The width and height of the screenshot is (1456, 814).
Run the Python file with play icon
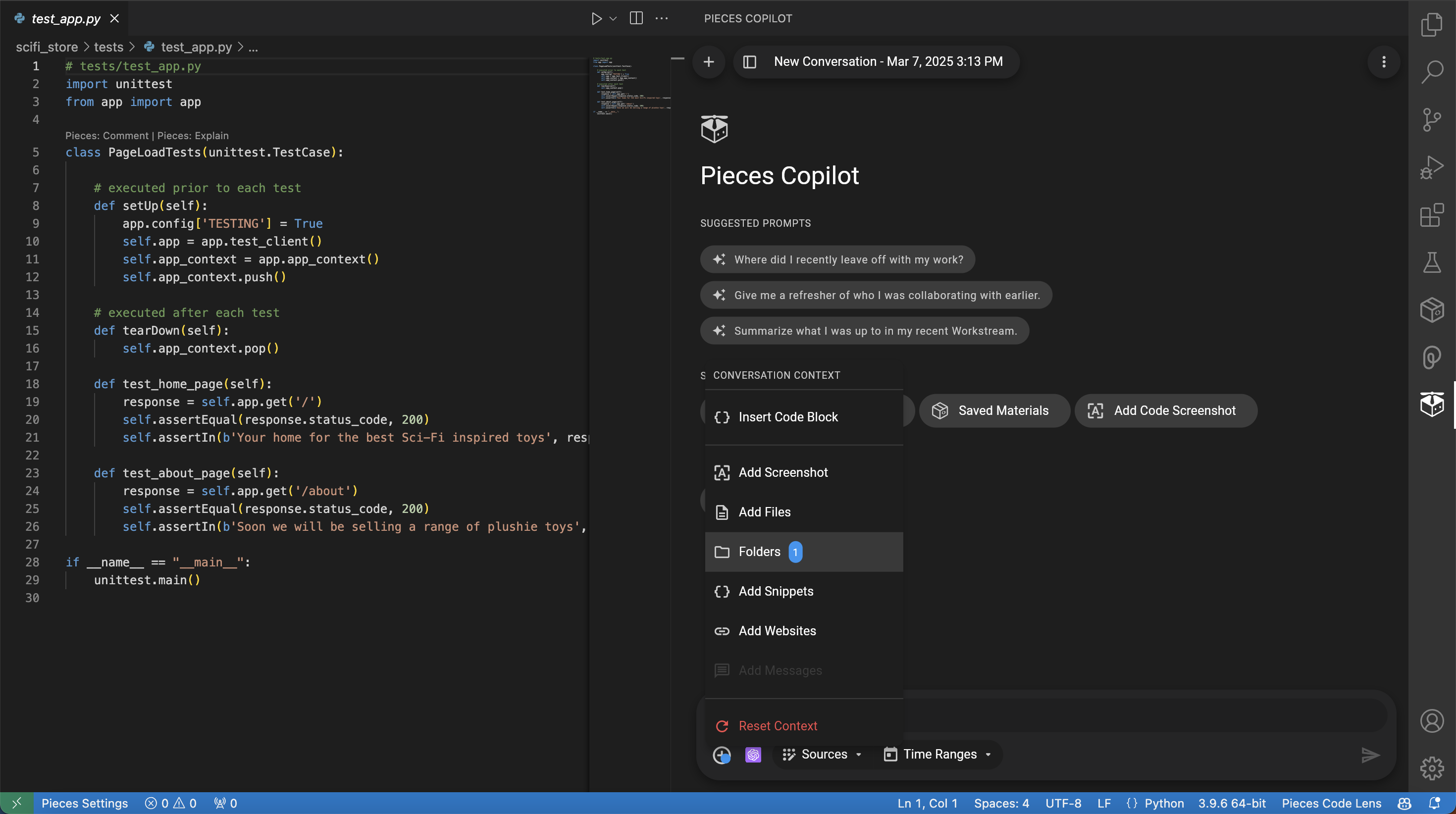point(596,19)
